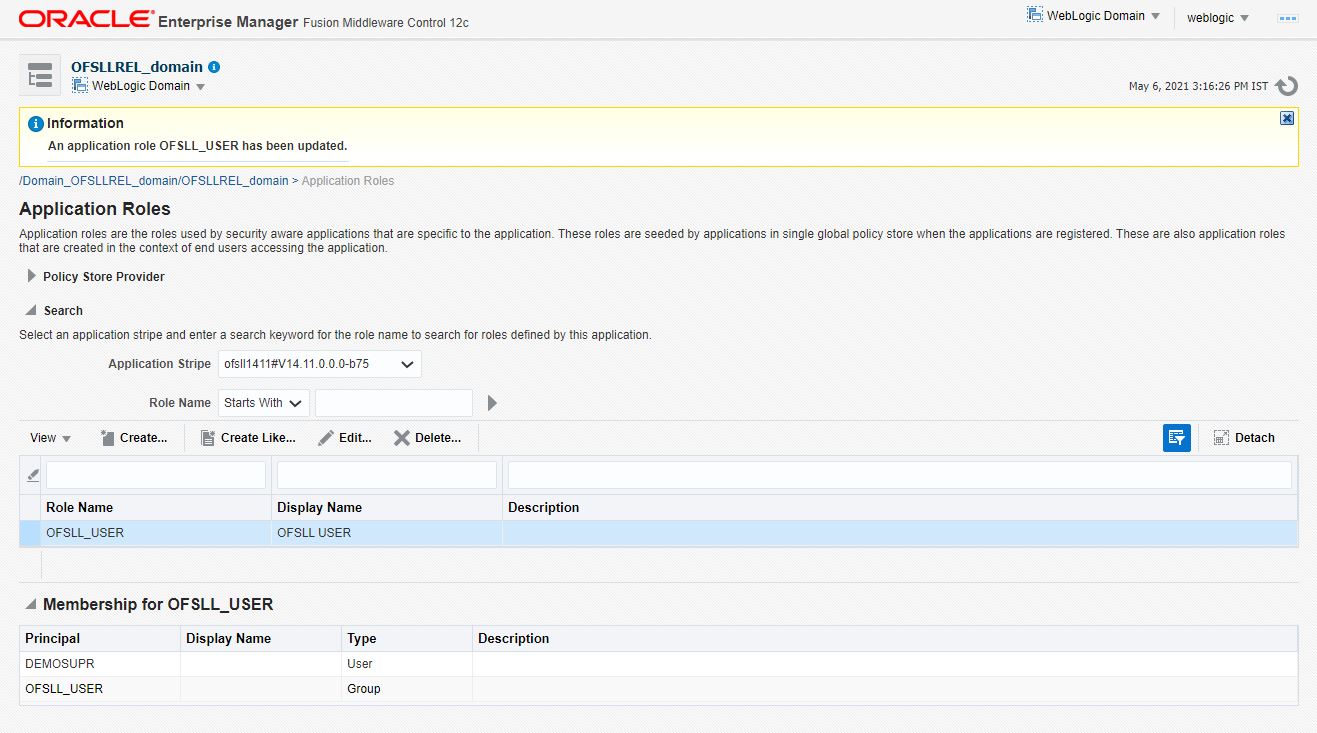Select the OFSLL_USER role row
This screenshot has height=733, width=1317.
(x=658, y=533)
